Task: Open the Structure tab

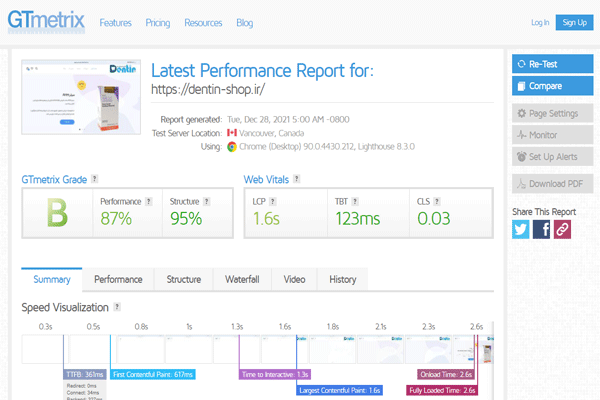Action: tap(183, 279)
